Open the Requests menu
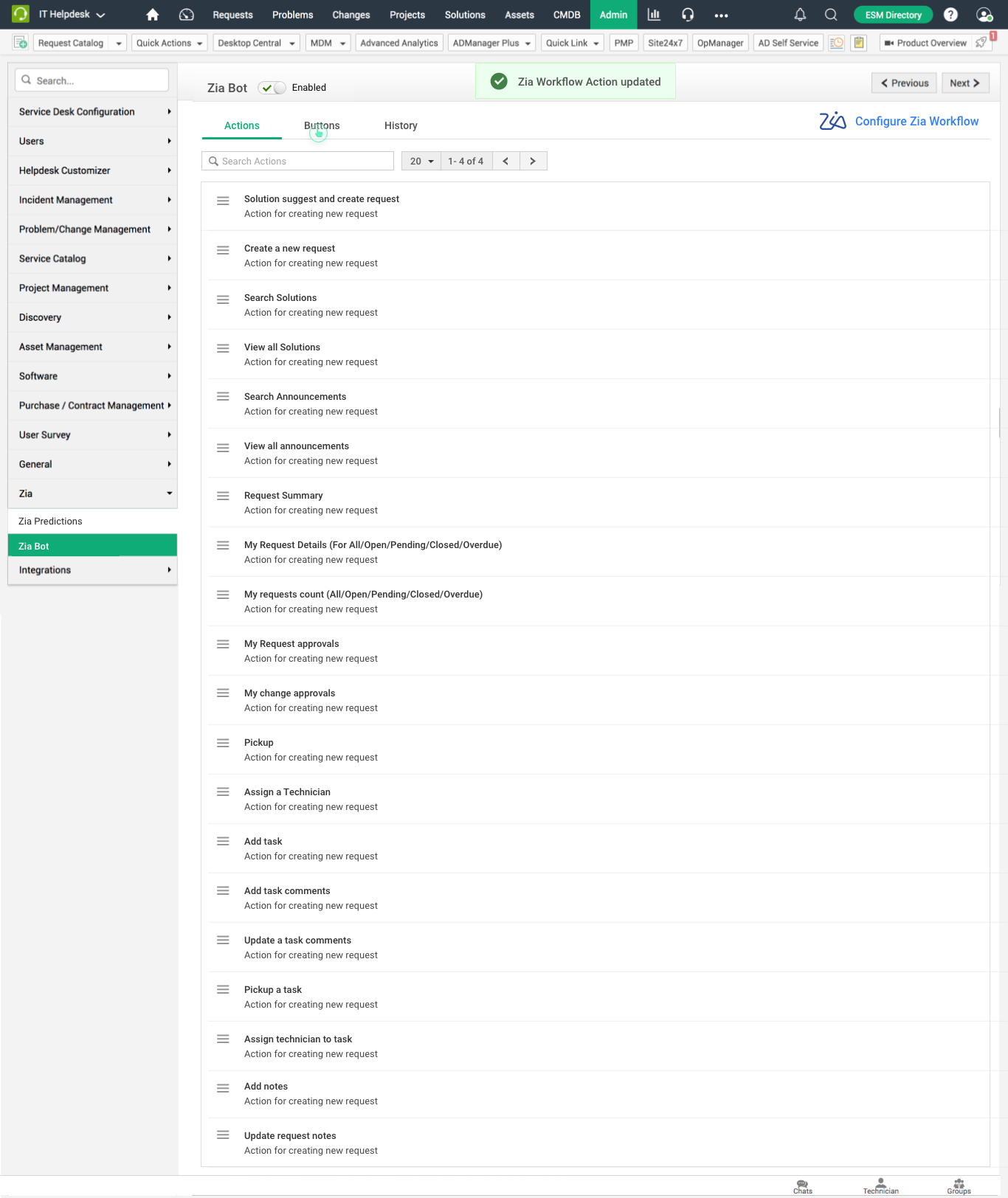 (232, 15)
